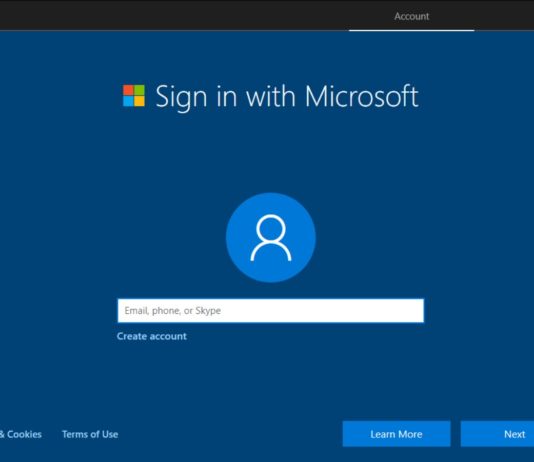The image size is (534, 462).
Task: Open the Terms of Use link
Action: (x=90, y=434)
